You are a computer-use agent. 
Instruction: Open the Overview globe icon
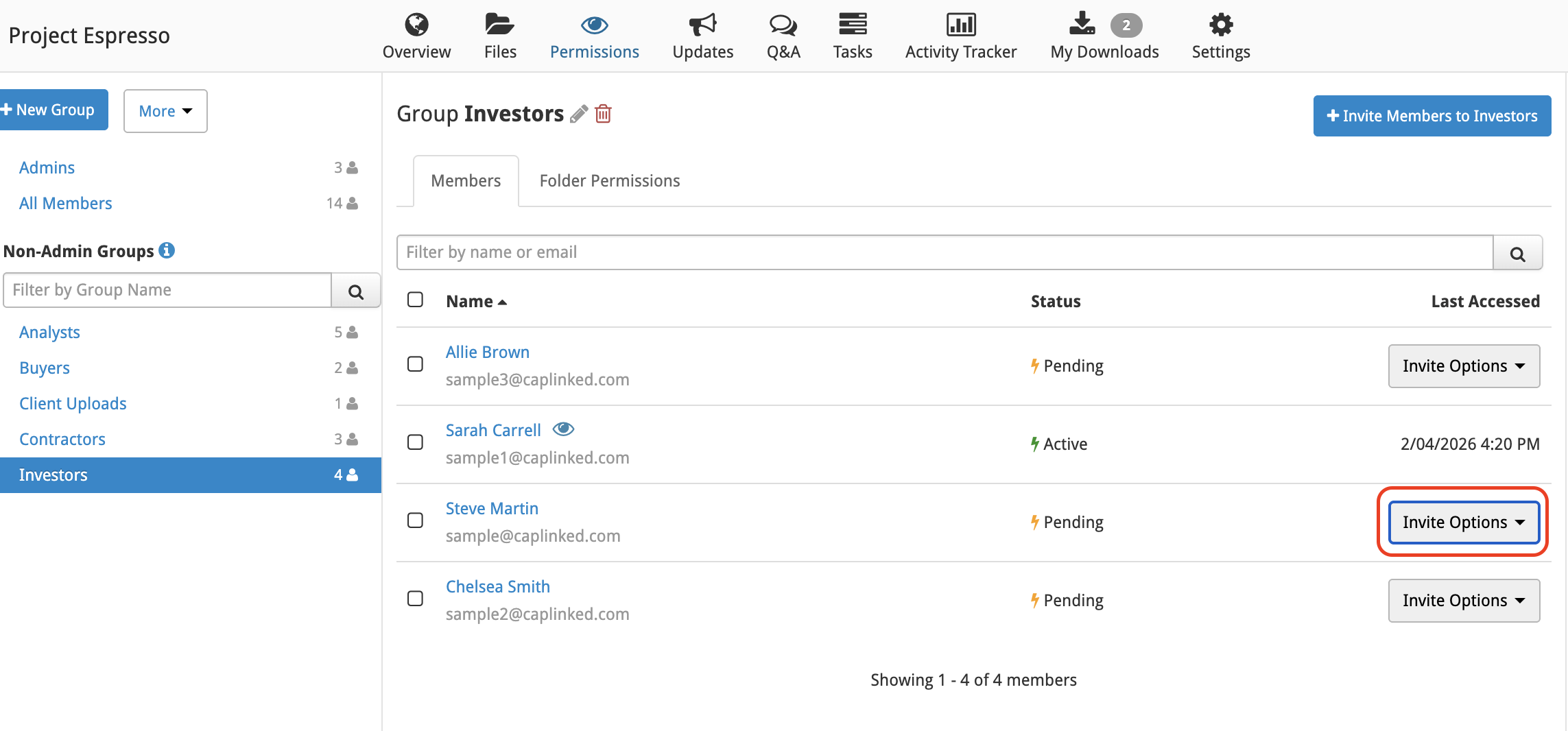point(416,25)
